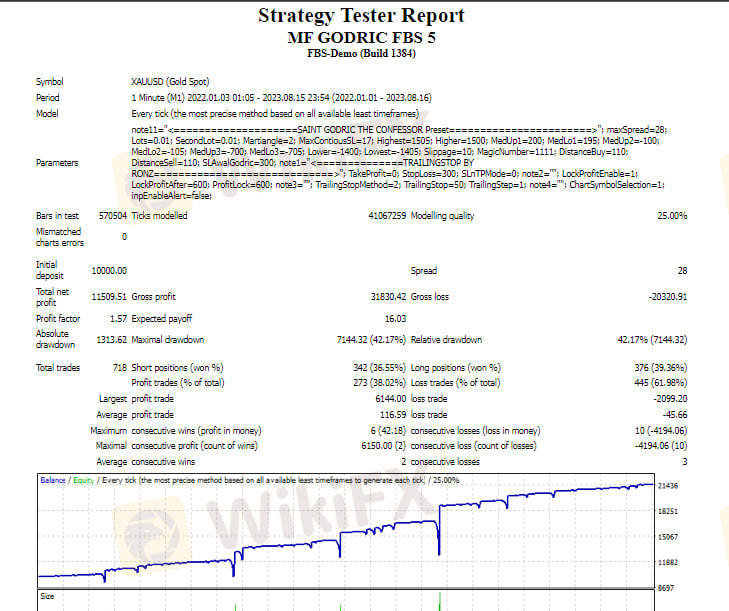The image size is (729, 611).
Task: Select Total net profit value 11509.51
Action: (x=109, y=297)
